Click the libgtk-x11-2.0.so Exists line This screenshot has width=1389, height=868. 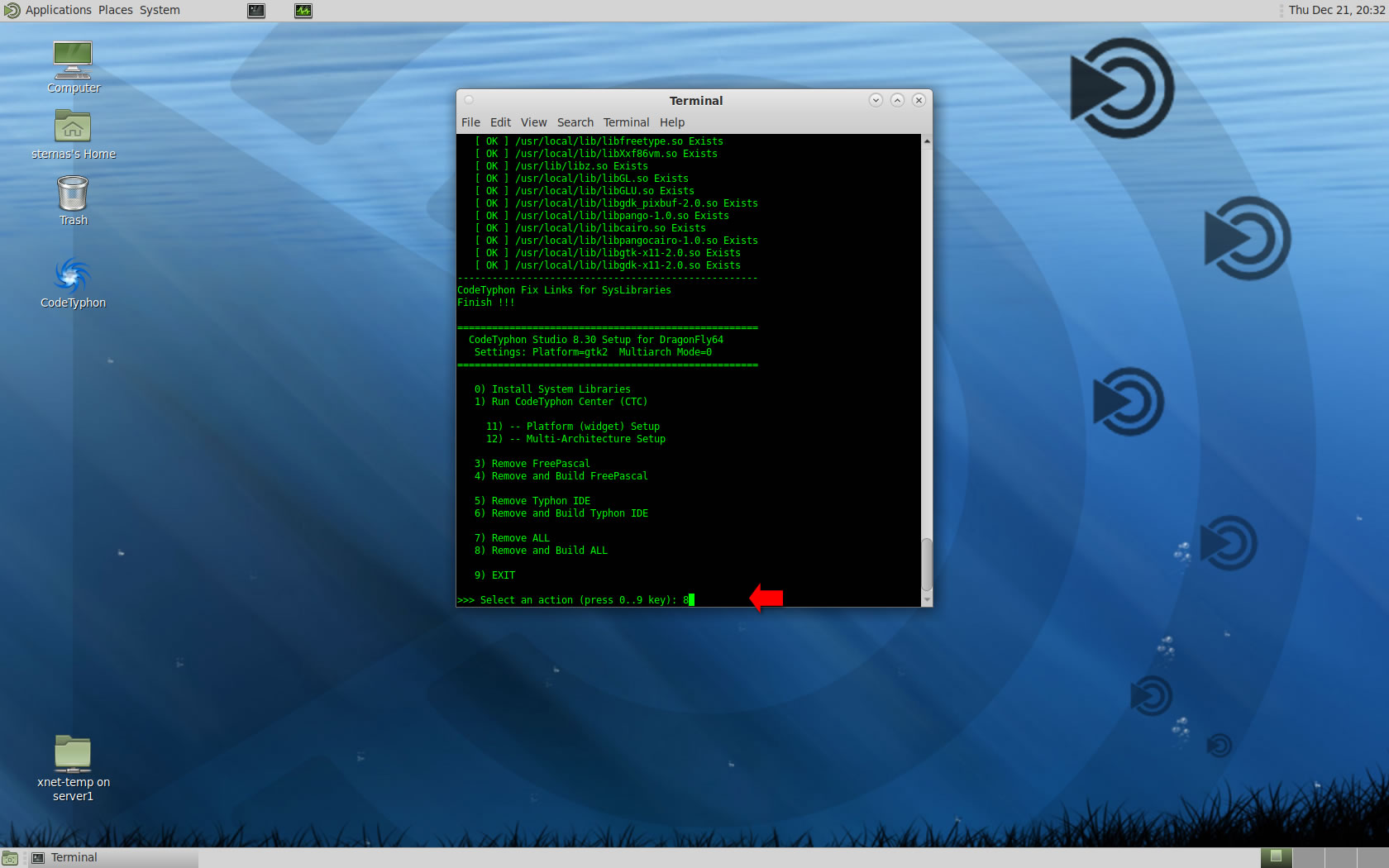click(608, 253)
